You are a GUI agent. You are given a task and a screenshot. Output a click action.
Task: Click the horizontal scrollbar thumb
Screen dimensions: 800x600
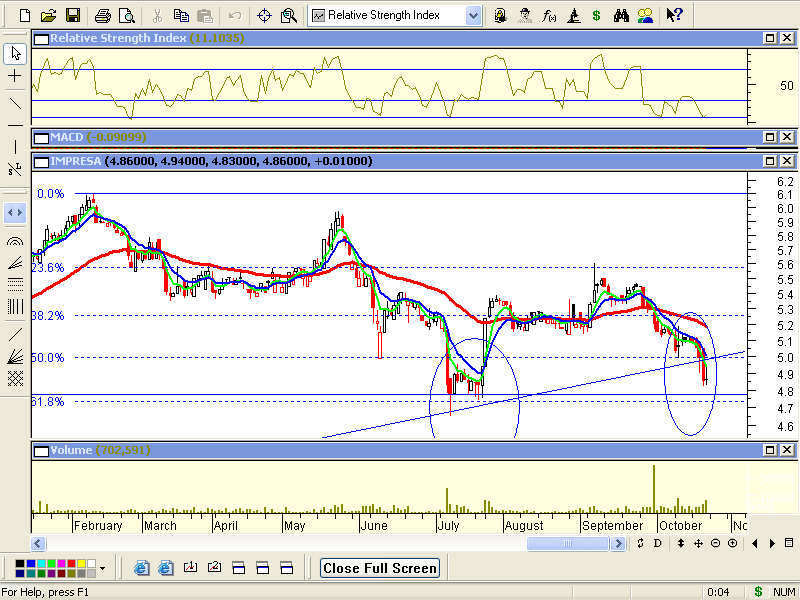pyautogui.click(x=568, y=543)
